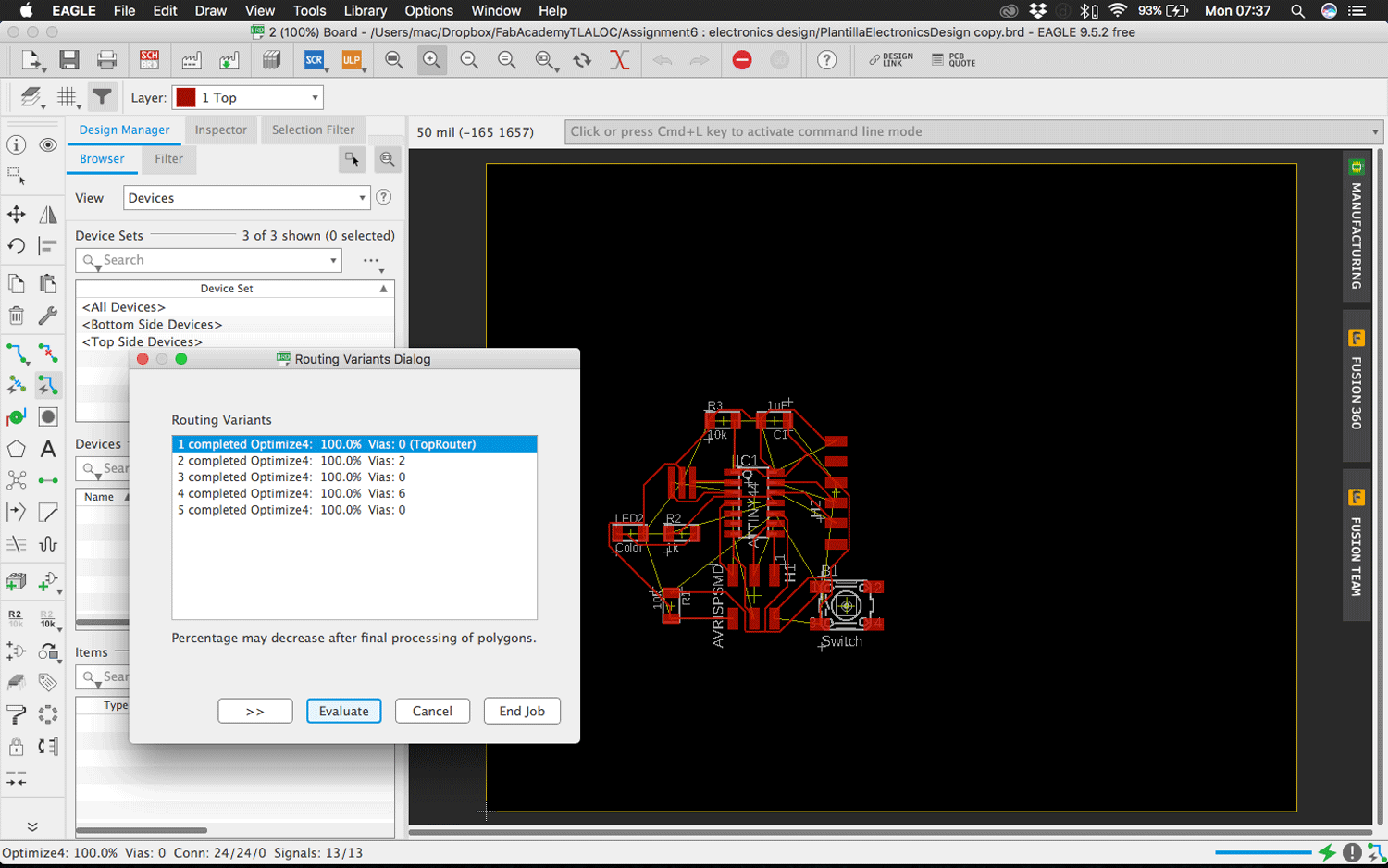Open the PCB Quote tool
Screen dimensions: 1388x868
click(954, 60)
